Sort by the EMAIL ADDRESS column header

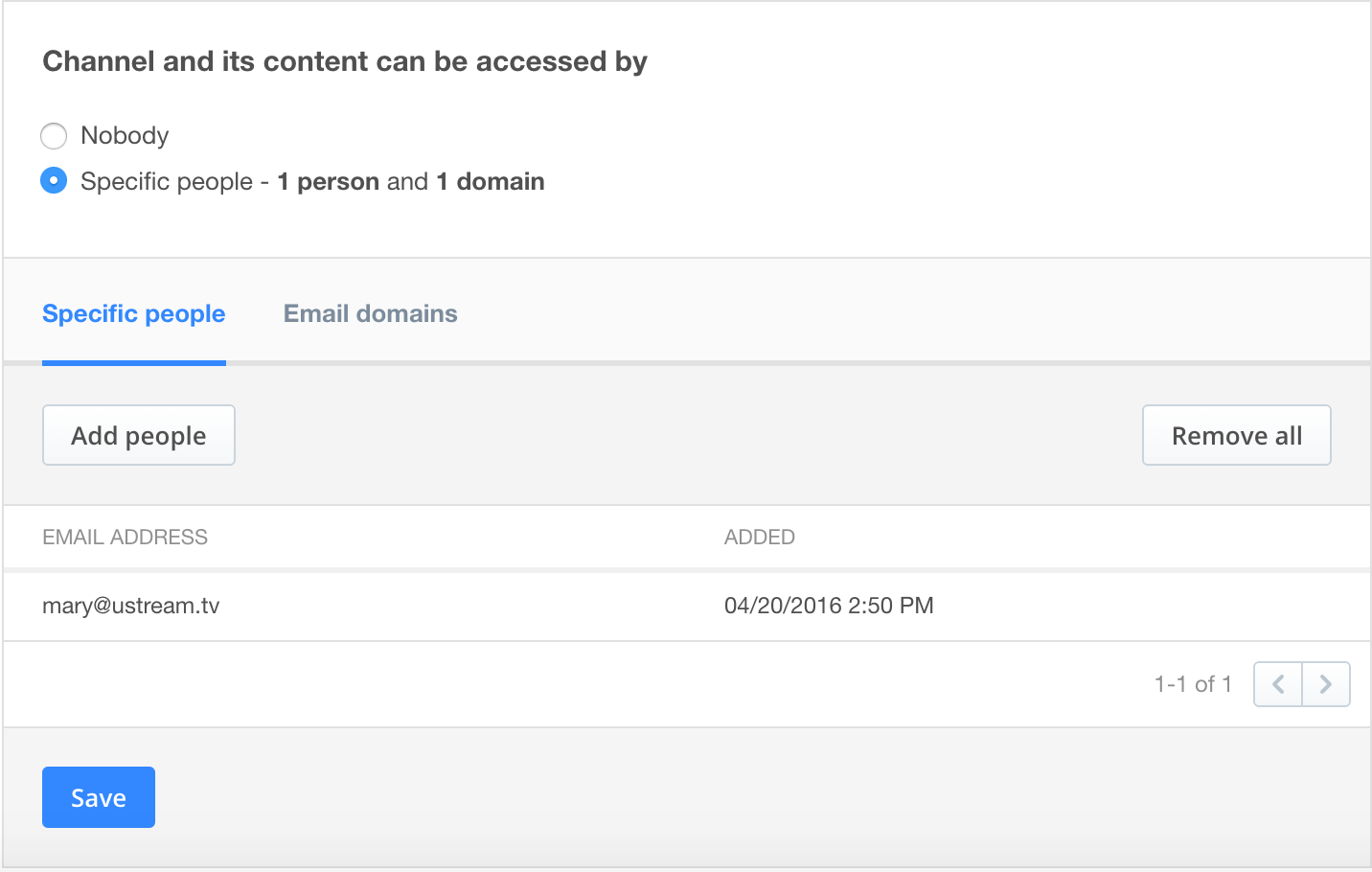click(x=126, y=537)
